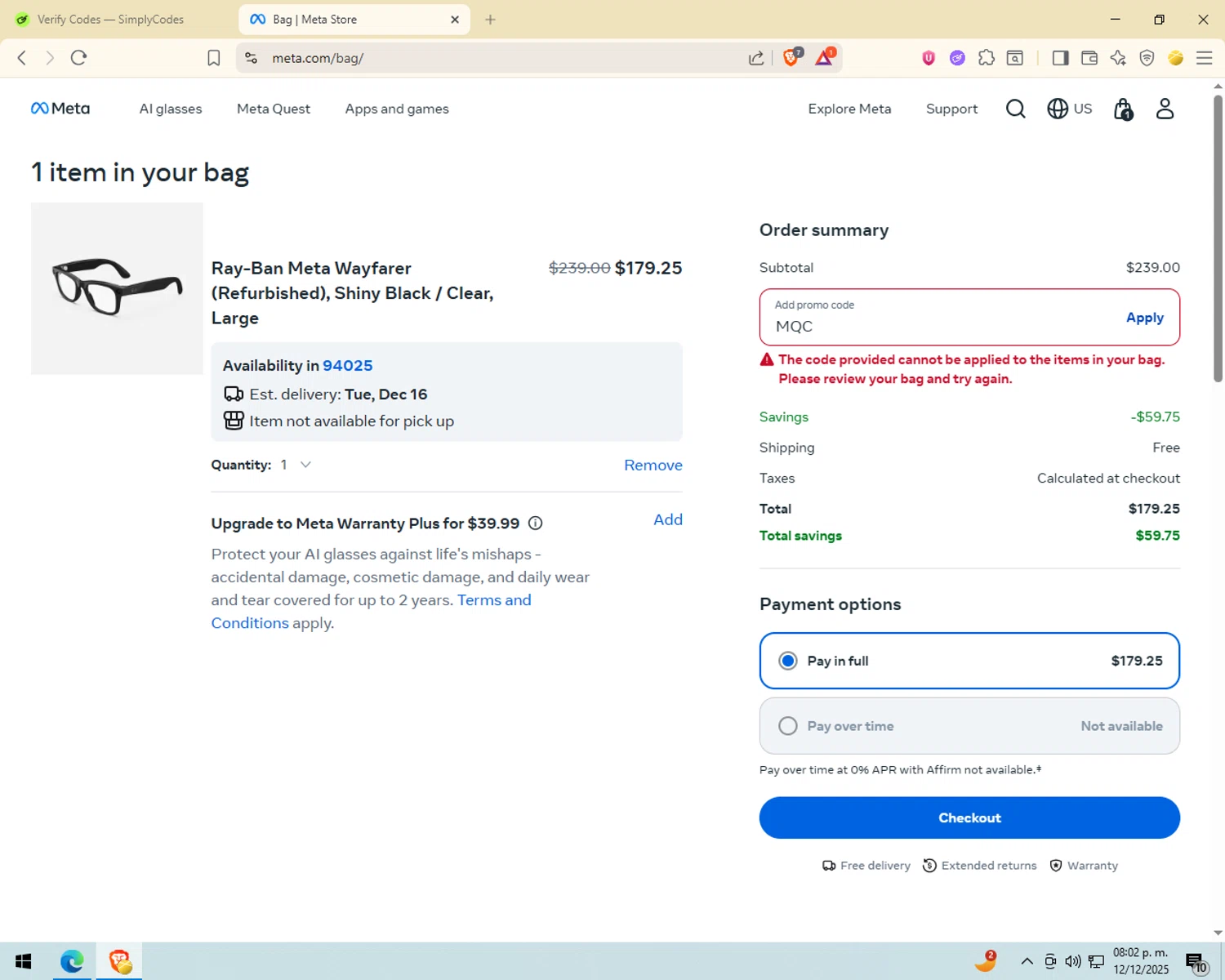
Task: Open the Meta Quest menu
Action: pos(274,109)
